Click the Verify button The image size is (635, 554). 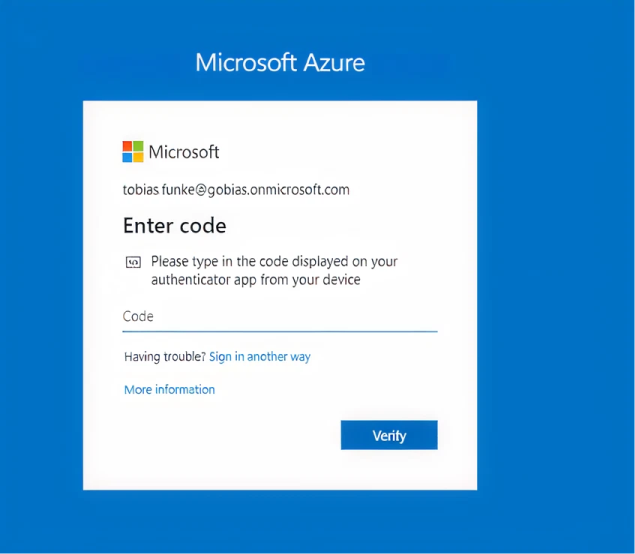pyautogui.click(x=389, y=435)
